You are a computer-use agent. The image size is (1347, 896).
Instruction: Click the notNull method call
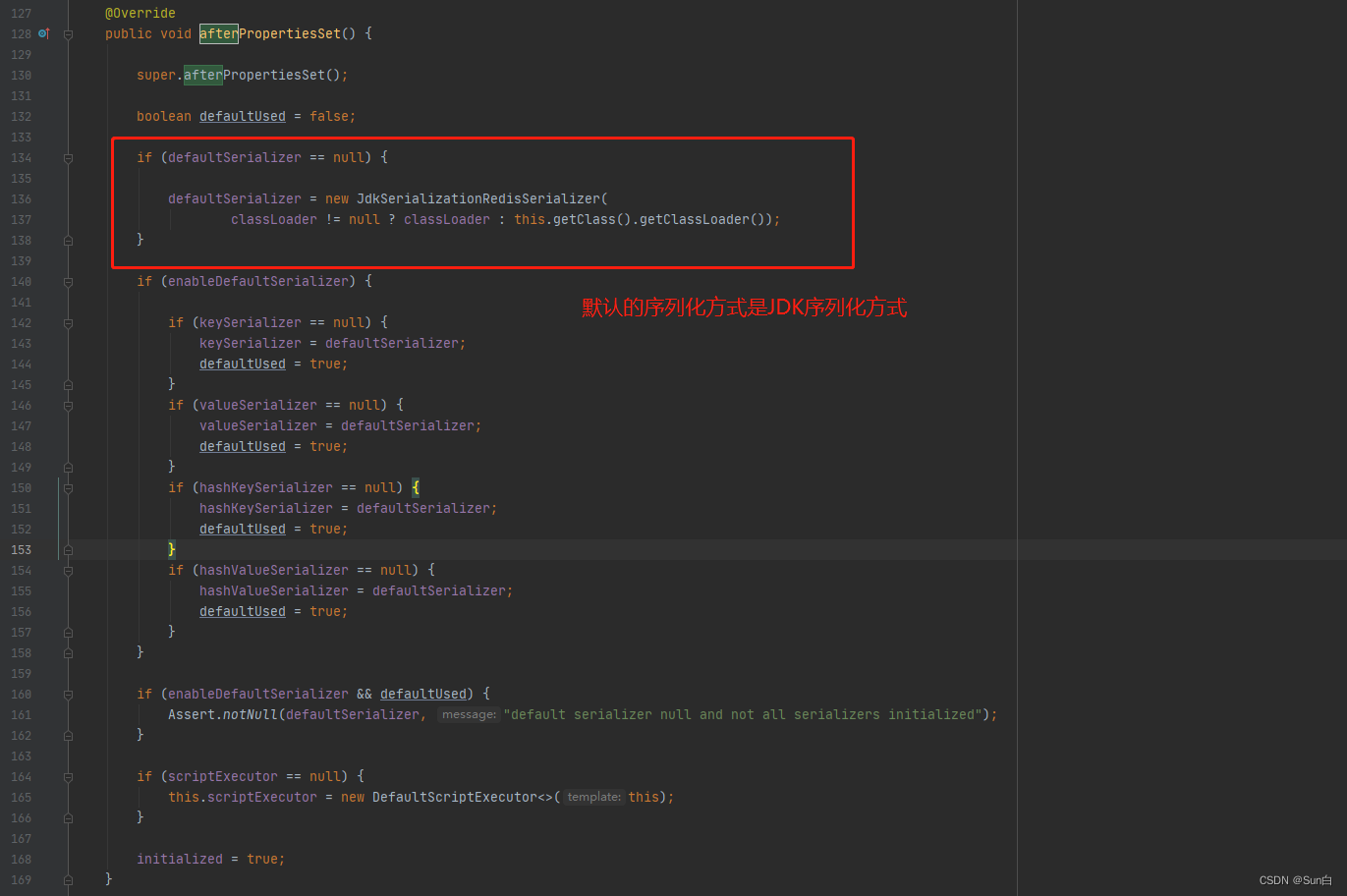[251, 714]
